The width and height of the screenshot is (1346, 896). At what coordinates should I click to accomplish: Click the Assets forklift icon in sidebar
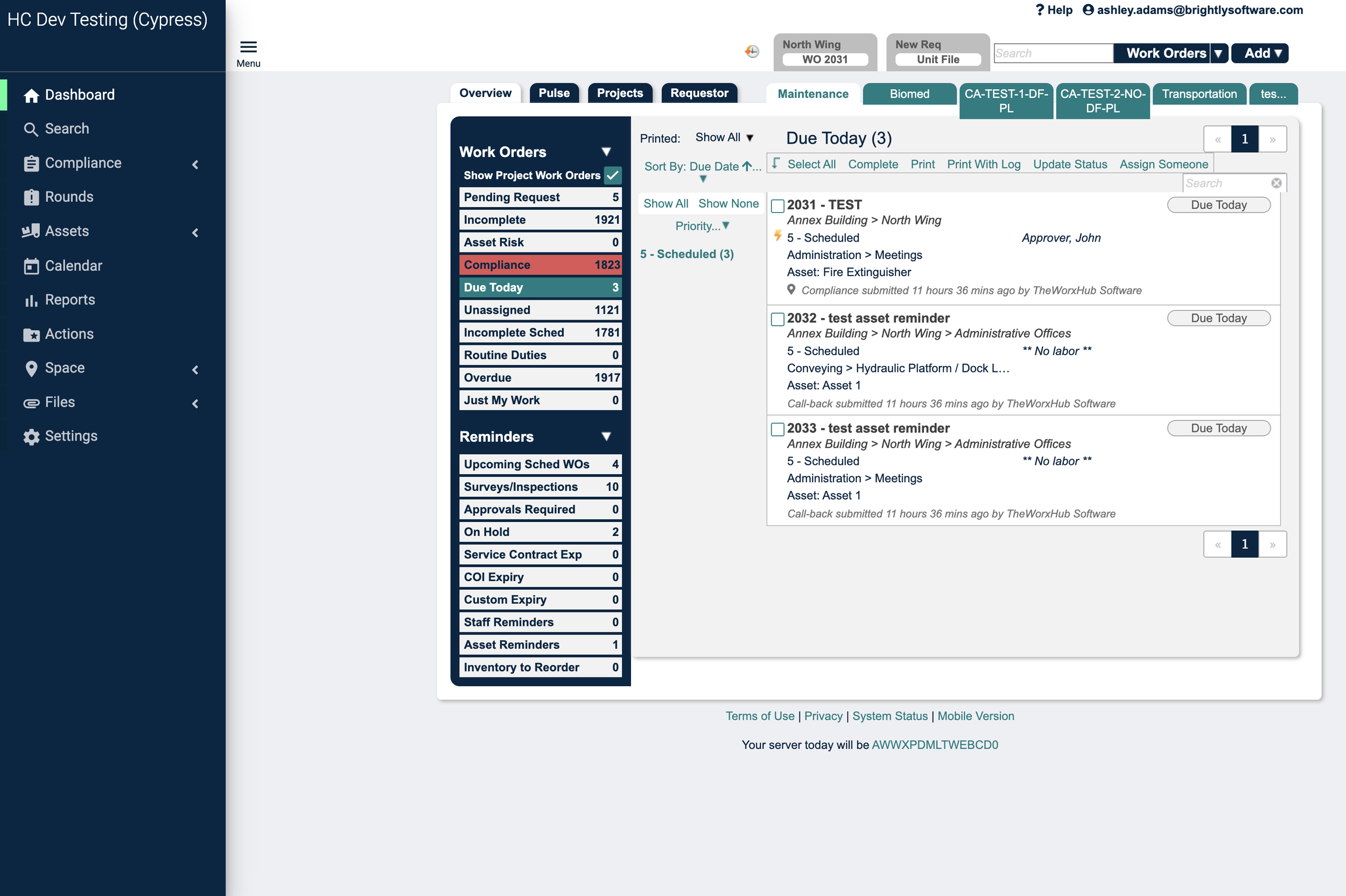[31, 231]
